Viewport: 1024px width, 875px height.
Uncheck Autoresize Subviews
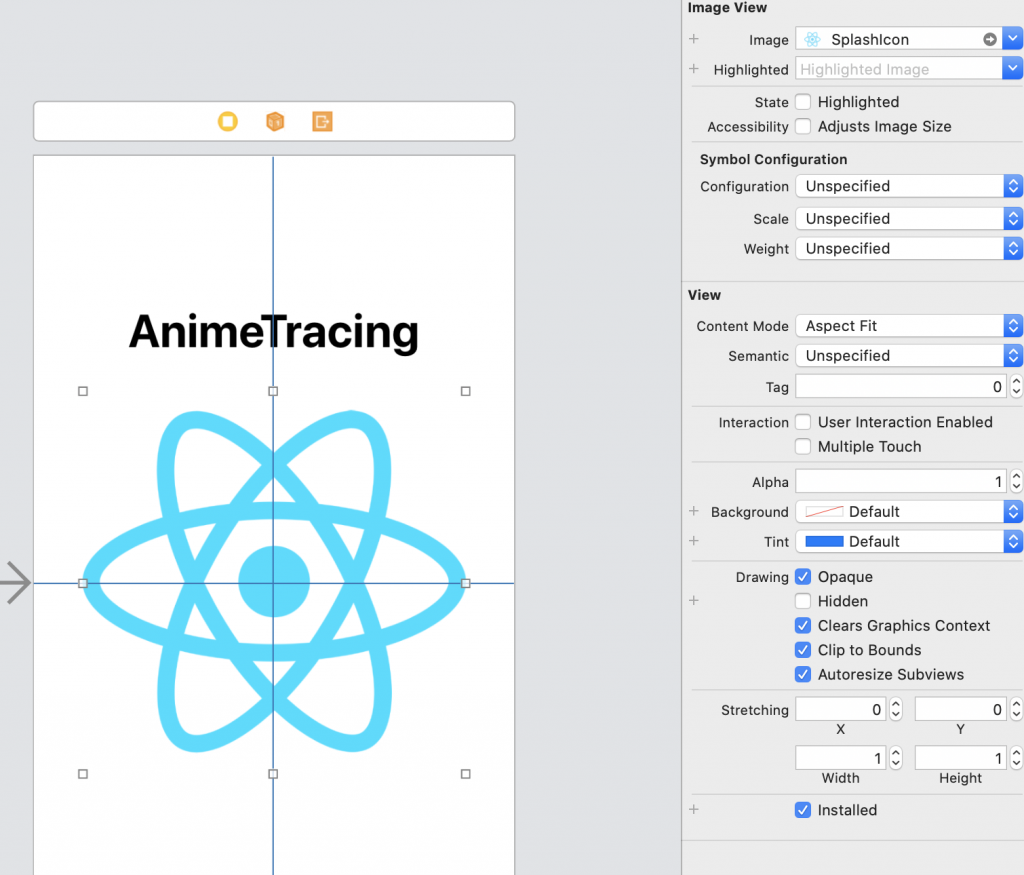point(803,675)
